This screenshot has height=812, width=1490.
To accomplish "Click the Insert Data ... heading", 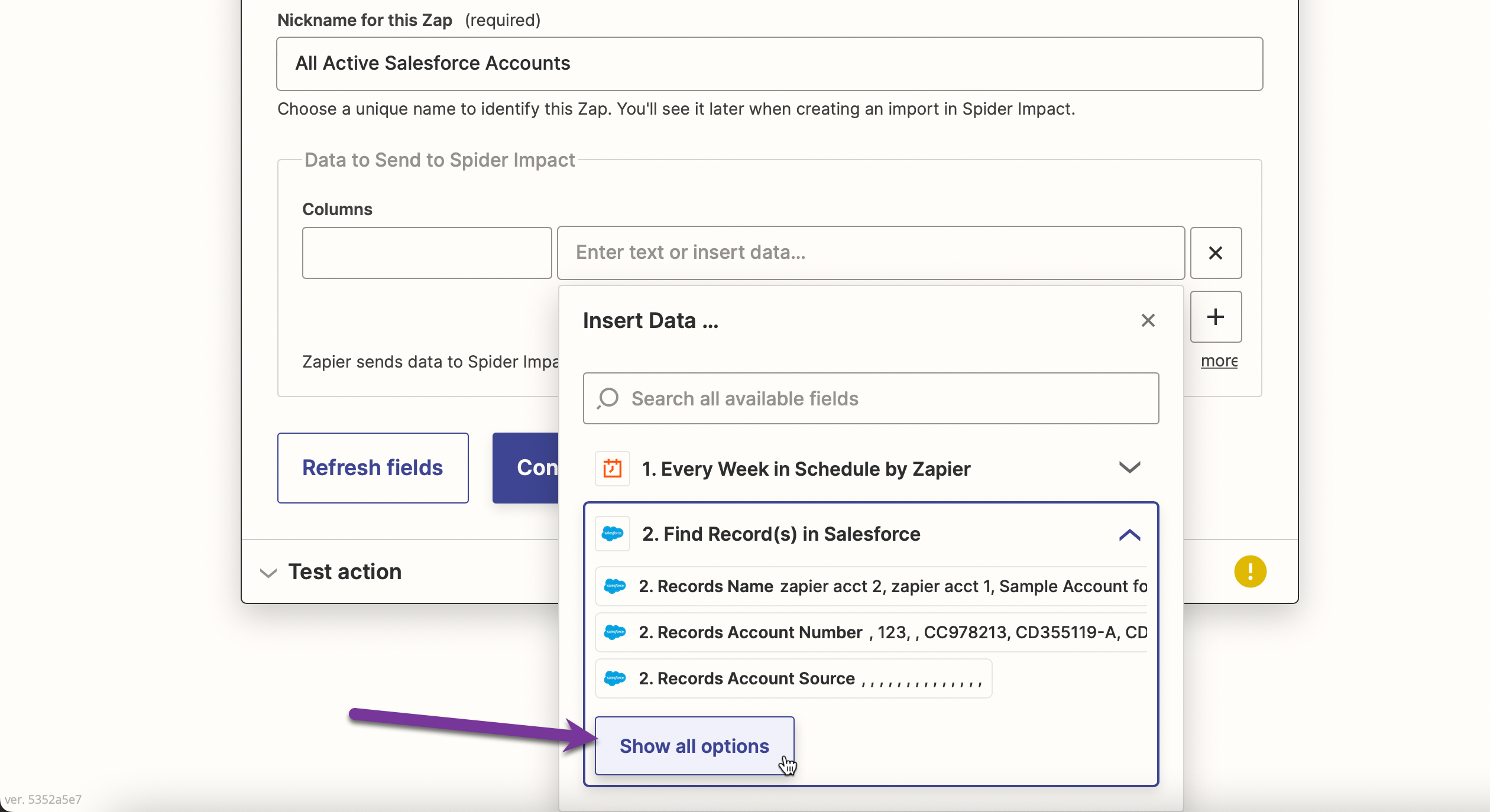I will click(650, 320).
